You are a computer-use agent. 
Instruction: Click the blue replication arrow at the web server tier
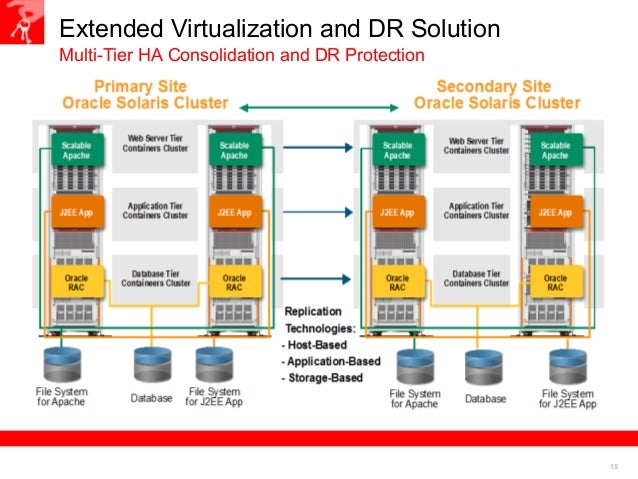coord(318,147)
